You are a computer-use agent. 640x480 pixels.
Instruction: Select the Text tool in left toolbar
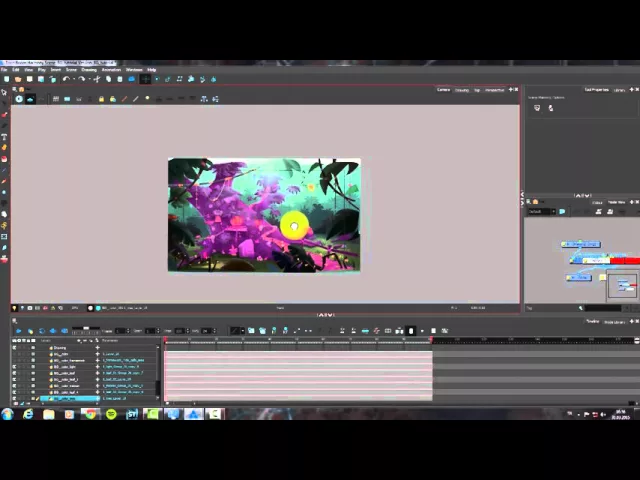pyautogui.click(x=4, y=137)
